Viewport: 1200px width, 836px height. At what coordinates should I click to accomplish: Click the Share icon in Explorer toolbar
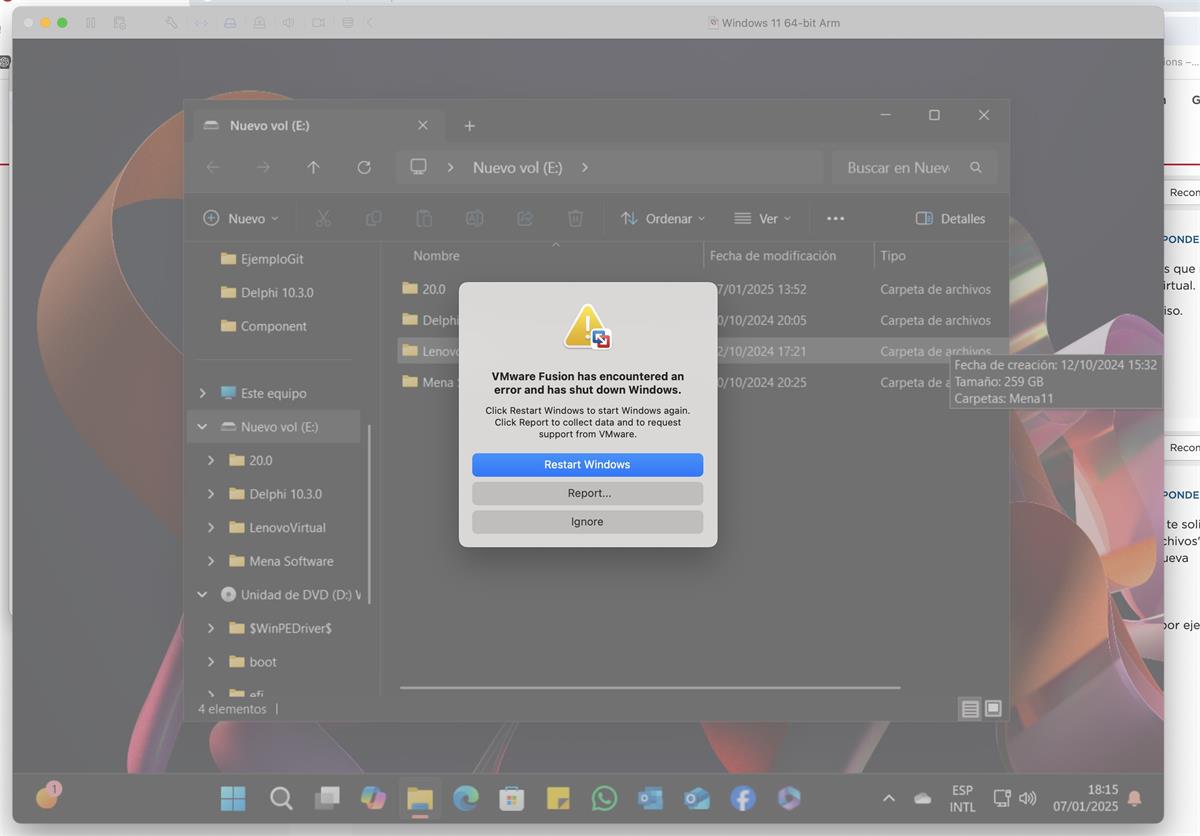(x=525, y=218)
